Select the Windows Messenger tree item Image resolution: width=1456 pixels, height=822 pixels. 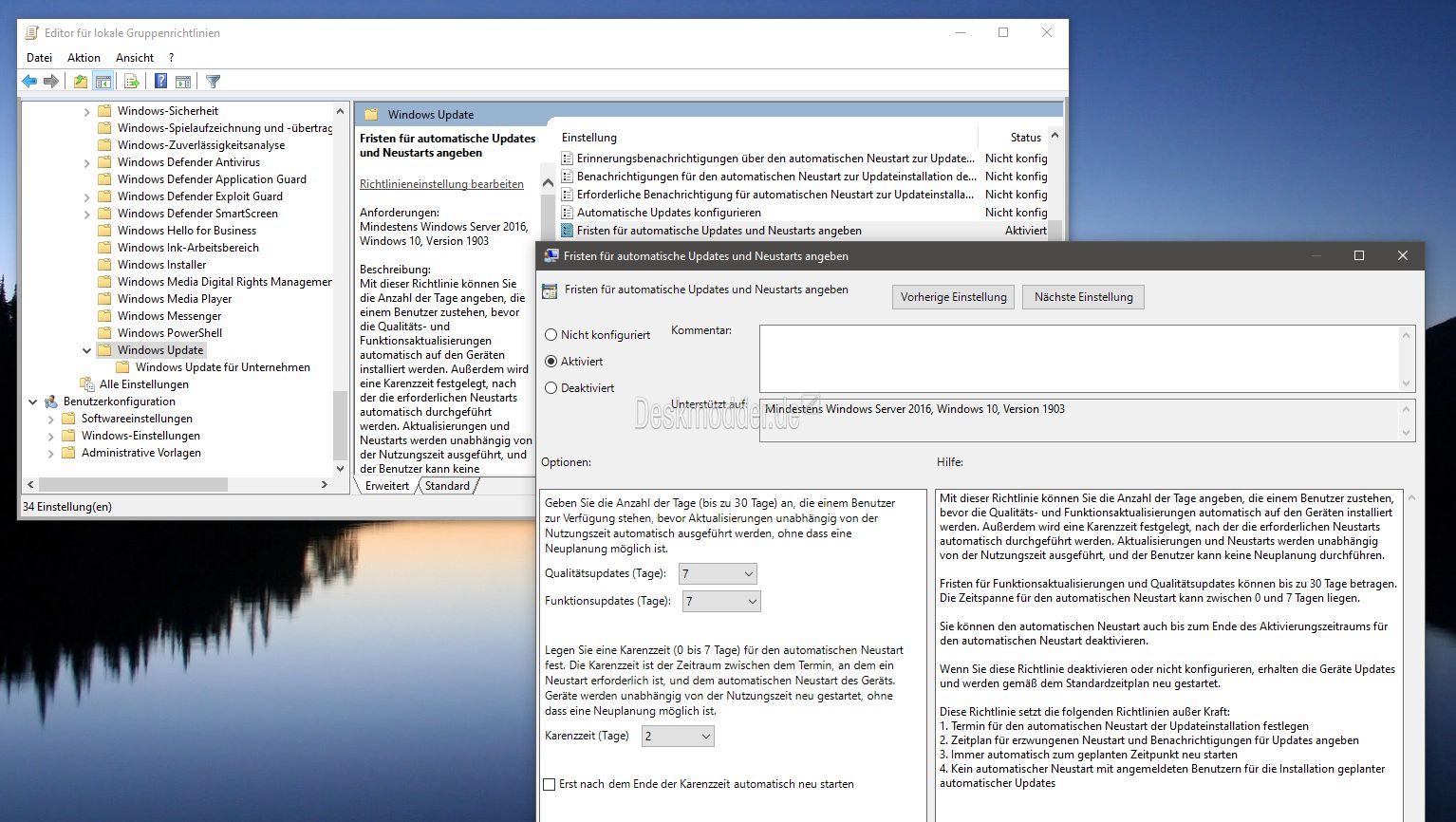(169, 316)
